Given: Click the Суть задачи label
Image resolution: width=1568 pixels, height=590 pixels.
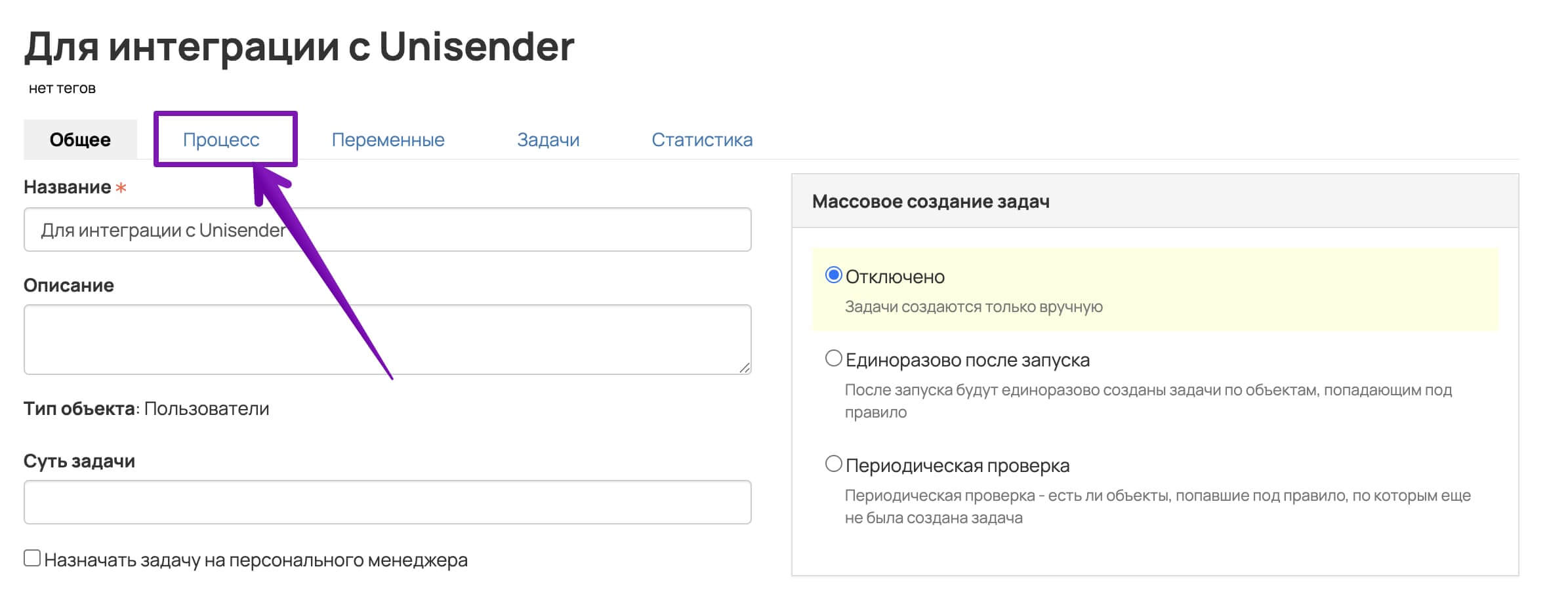Looking at the screenshot, I should coord(79,461).
